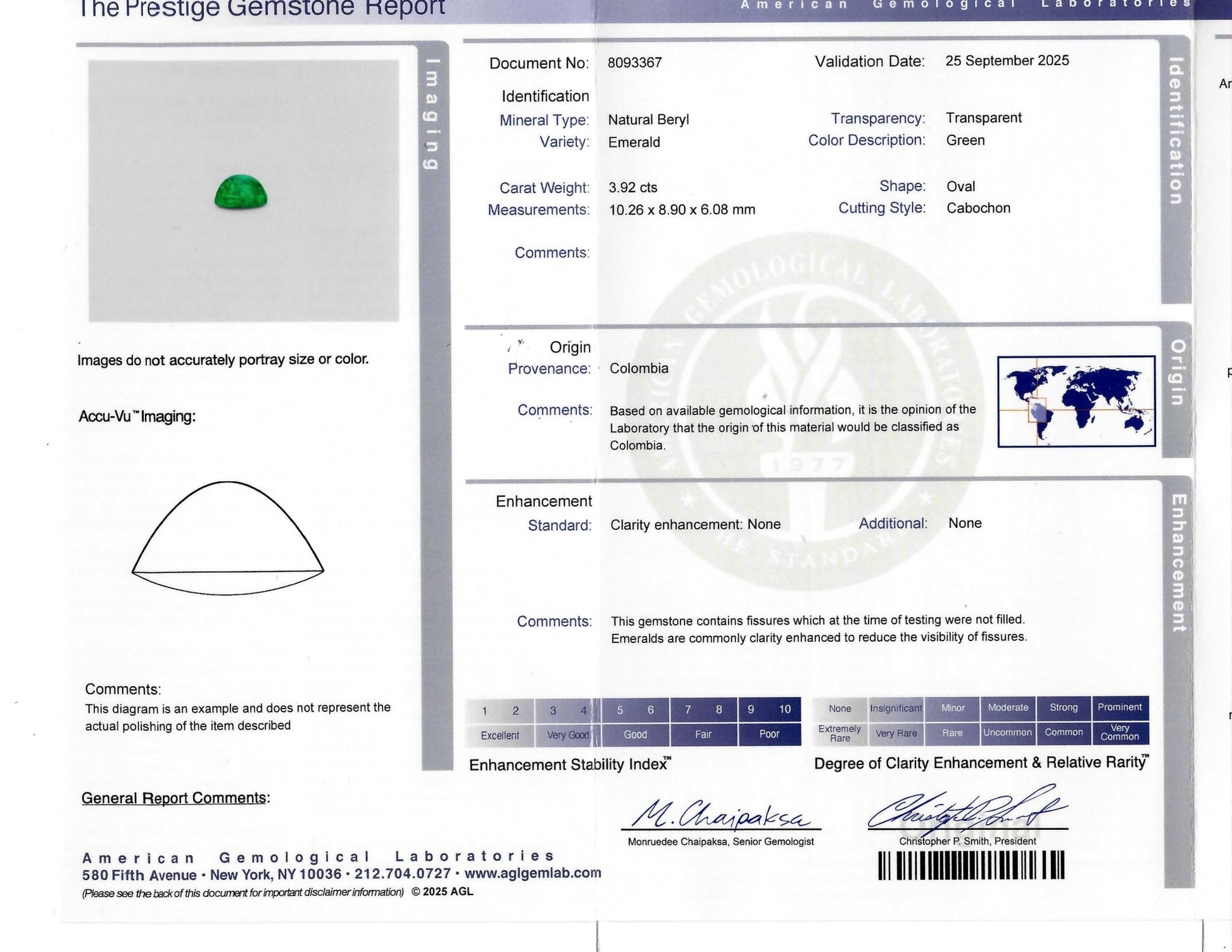Screen dimensions: 1232x952
Task: Click the Extremely Rare rarity cell
Action: click(x=839, y=733)
